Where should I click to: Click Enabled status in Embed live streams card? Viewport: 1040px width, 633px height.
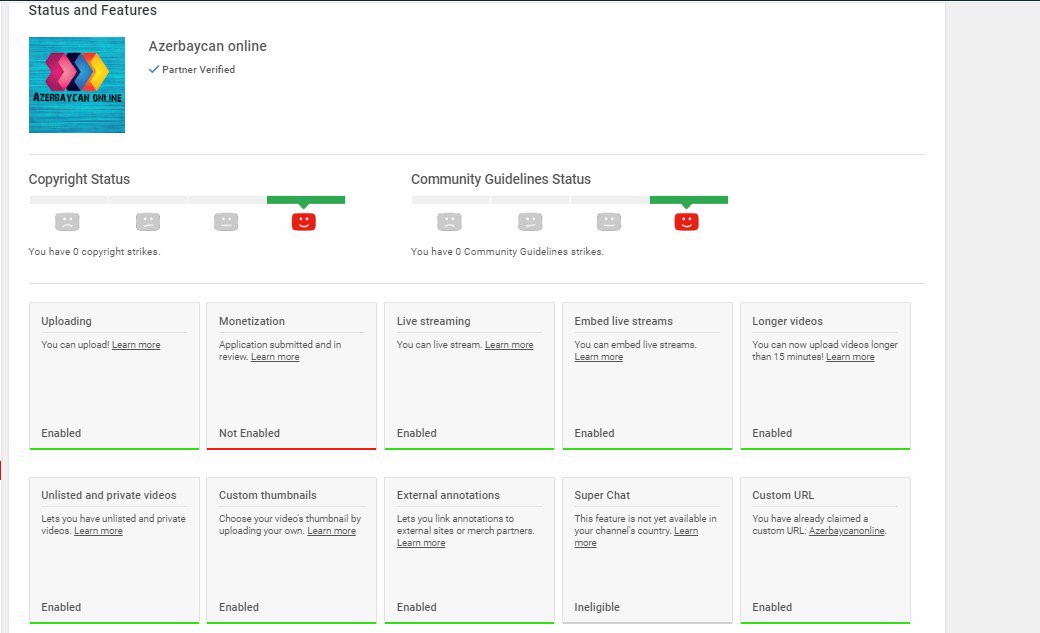click(x=594, y=433)
